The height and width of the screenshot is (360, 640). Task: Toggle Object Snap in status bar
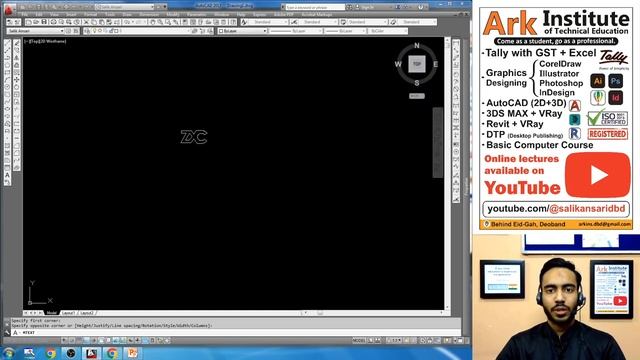(101, 340)
